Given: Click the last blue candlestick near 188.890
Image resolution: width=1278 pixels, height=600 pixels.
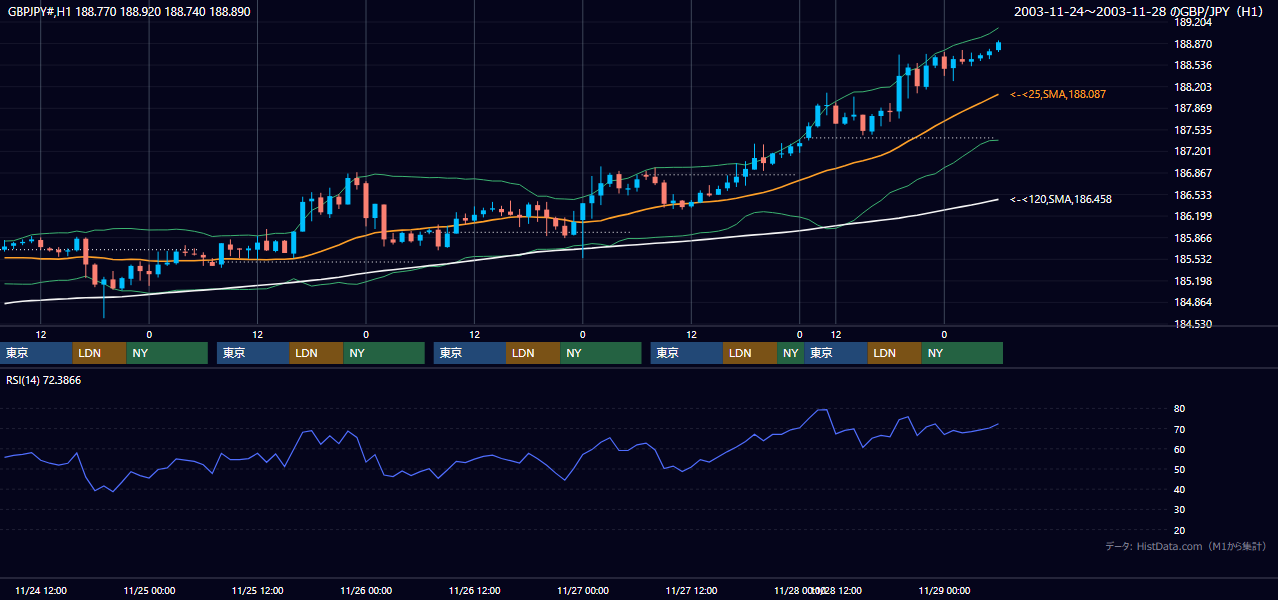Looking at the screenshot, I should point(998,45).
